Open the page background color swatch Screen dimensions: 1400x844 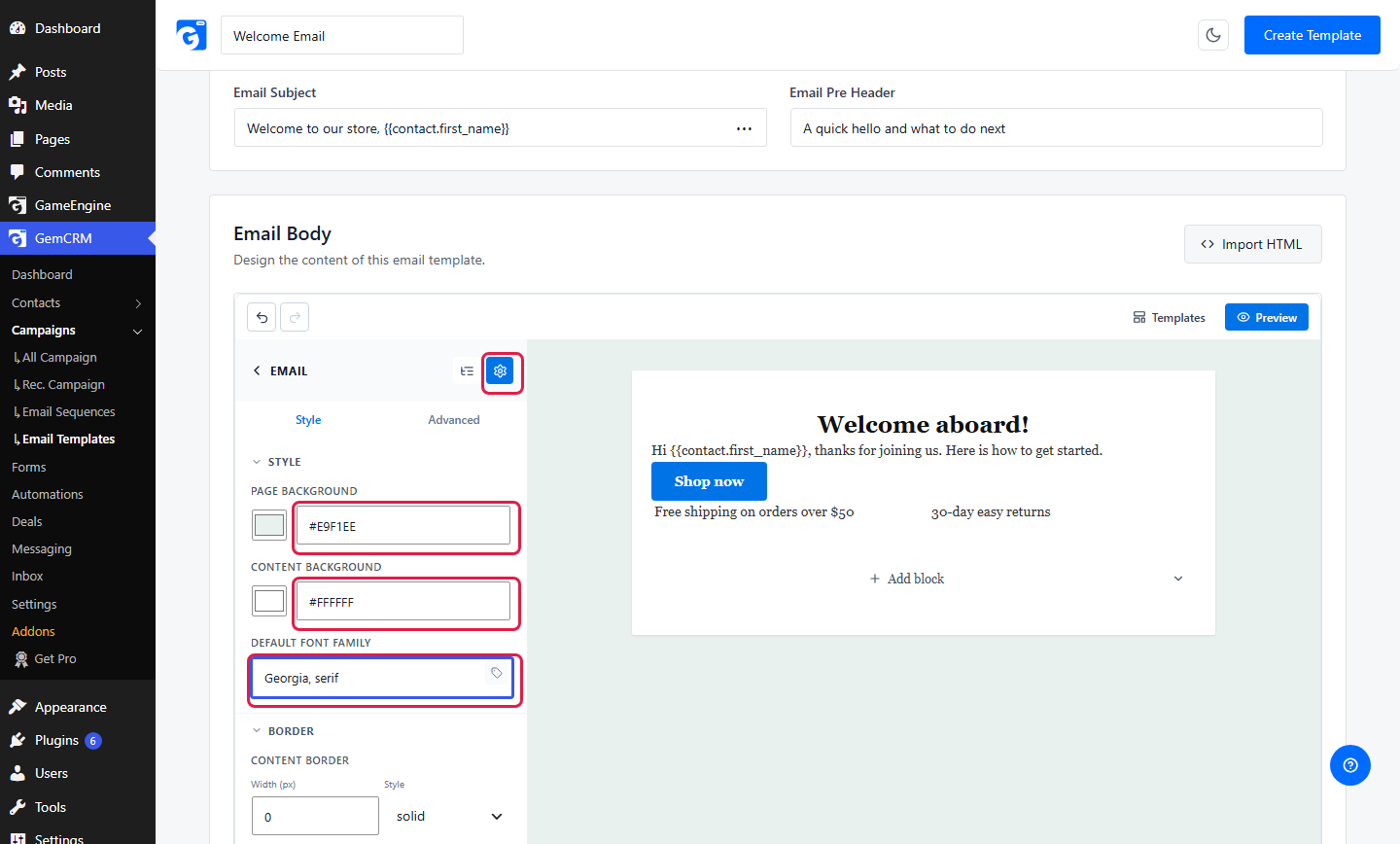click(269, 526)
